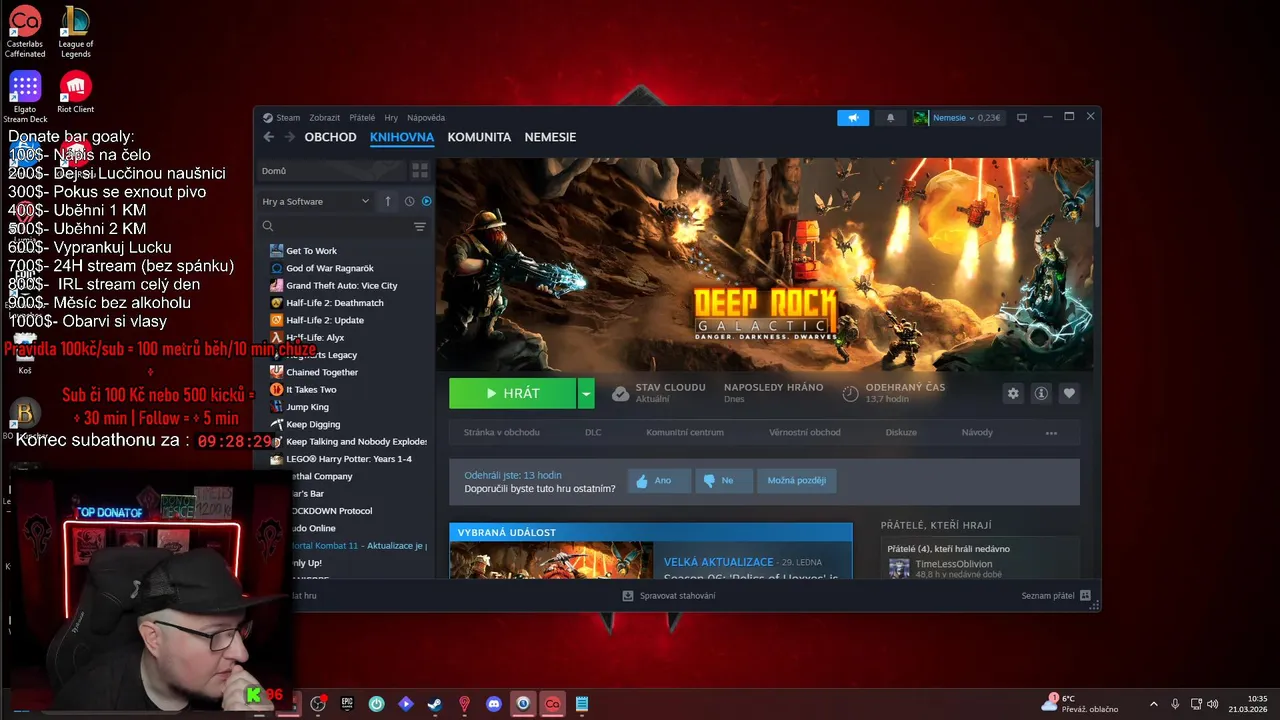Viewport: 1280px width, 720px height.
Task: Click the library search input field
Action: tap(342, 227)
